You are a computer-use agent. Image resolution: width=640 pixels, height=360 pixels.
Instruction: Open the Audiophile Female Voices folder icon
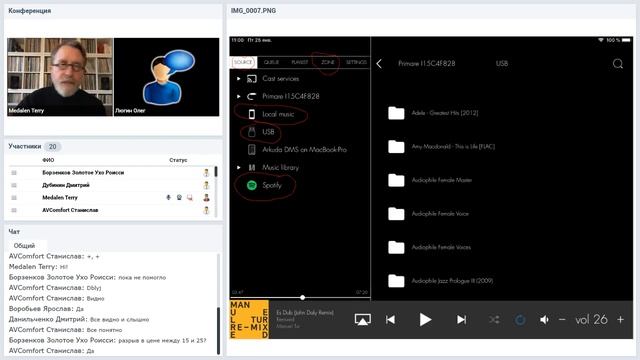tap(396, 247)
